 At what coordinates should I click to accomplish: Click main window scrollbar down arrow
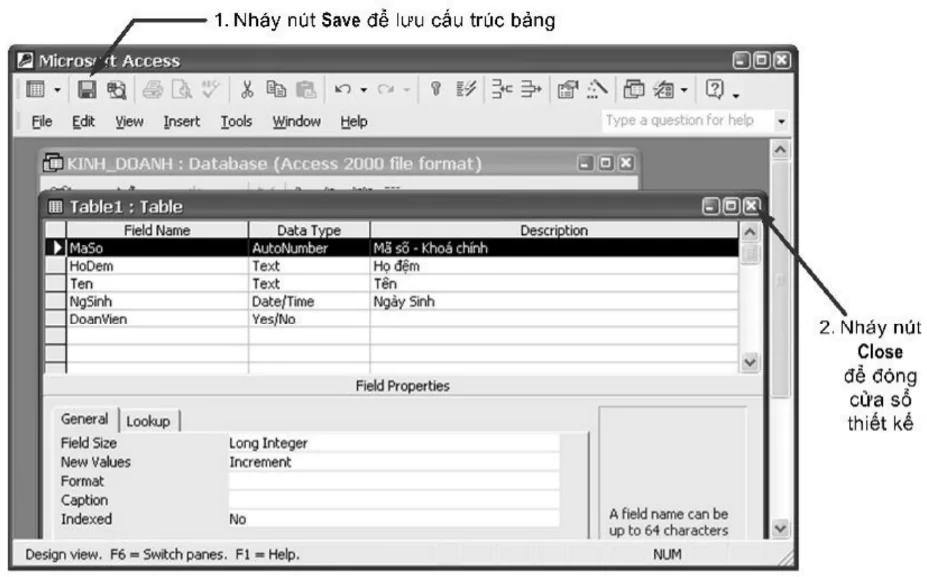point(780,528)
